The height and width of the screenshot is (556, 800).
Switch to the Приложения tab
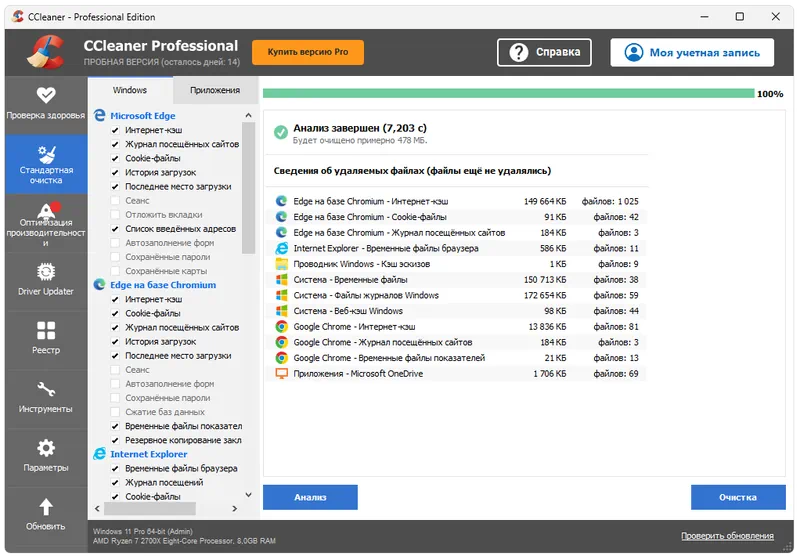coord(215,90)
